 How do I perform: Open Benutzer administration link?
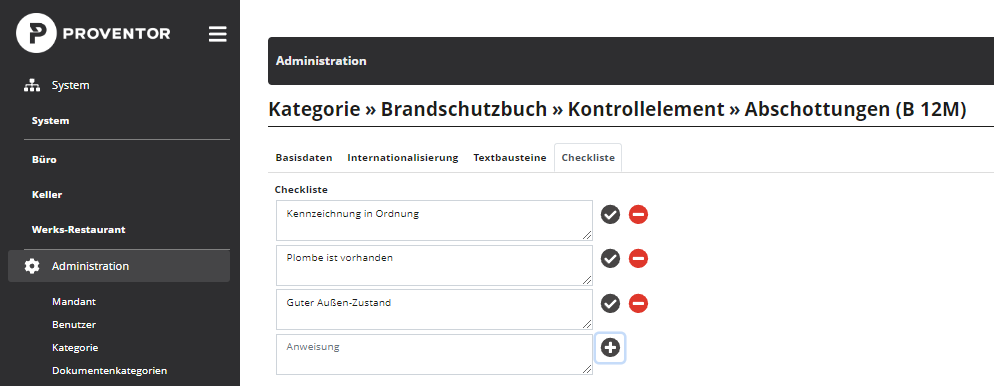coord(74,325)
